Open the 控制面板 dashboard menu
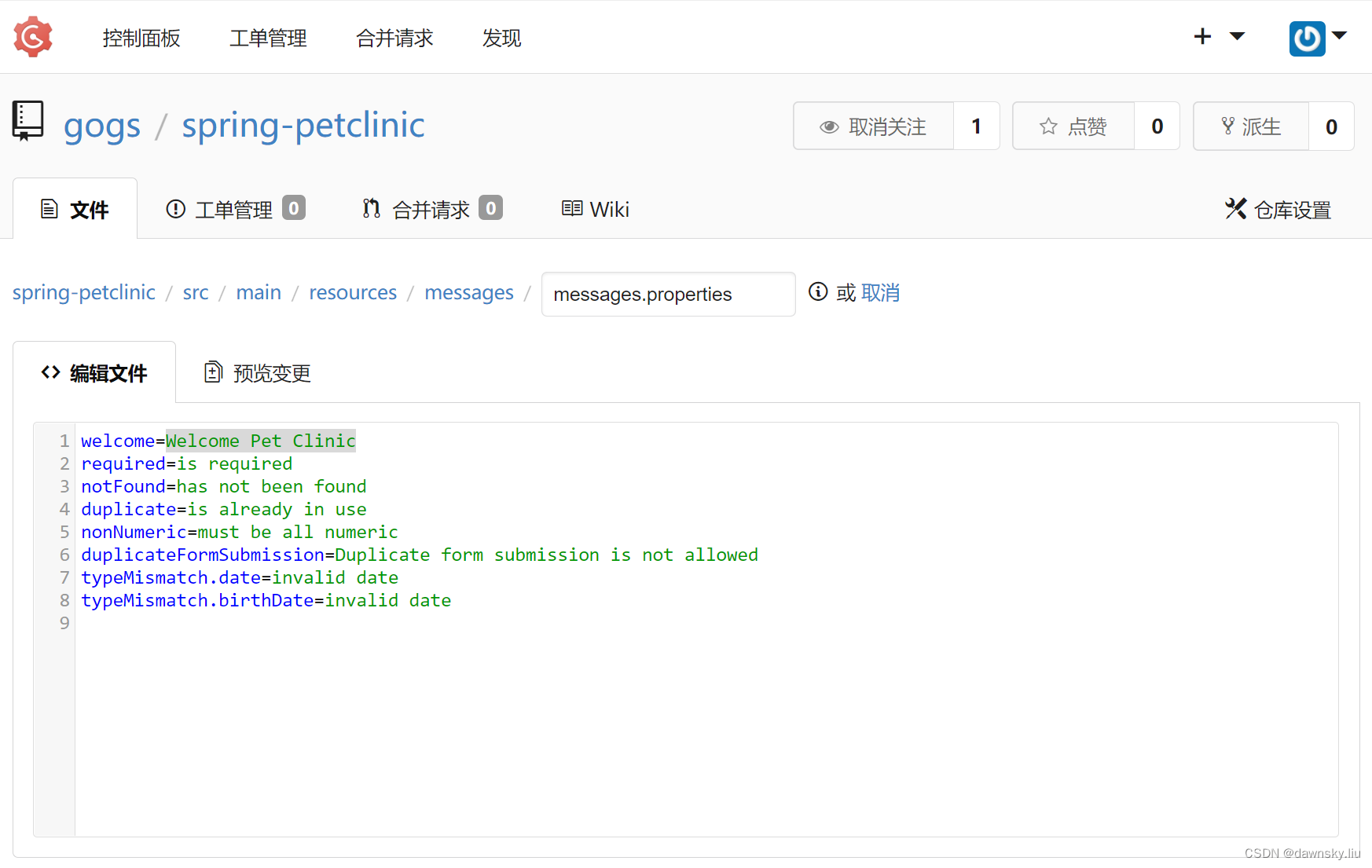 (x=141, y=38)
